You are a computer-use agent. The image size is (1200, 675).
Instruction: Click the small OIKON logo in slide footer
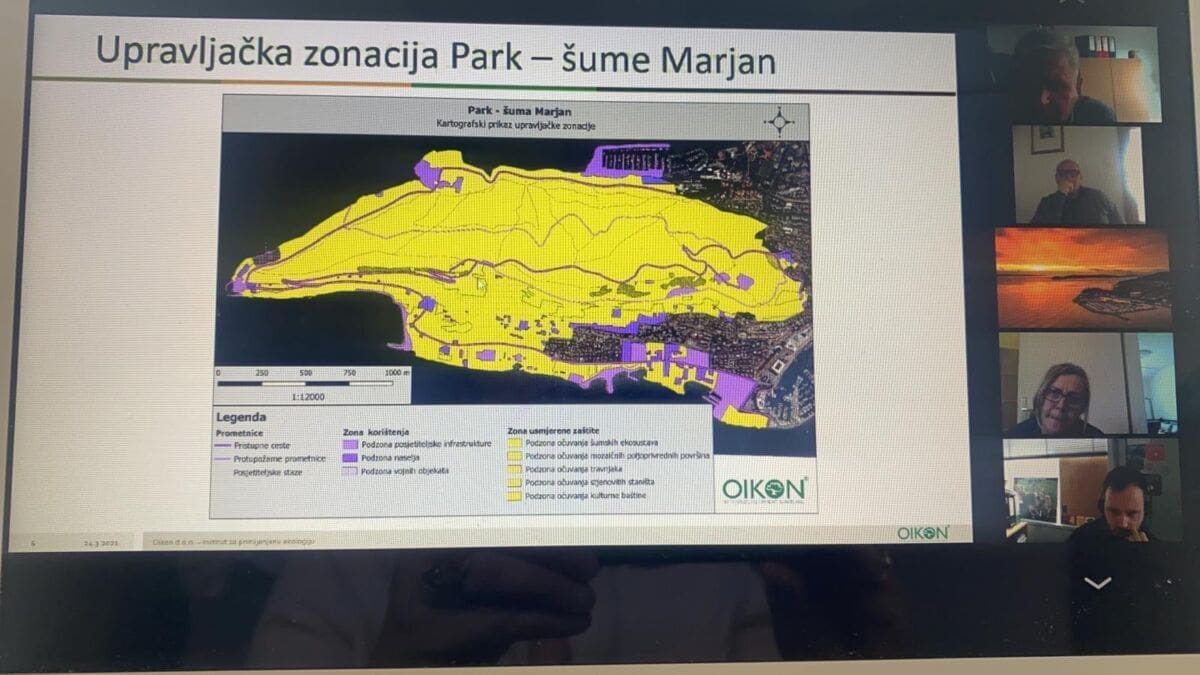tap(922, 533)
